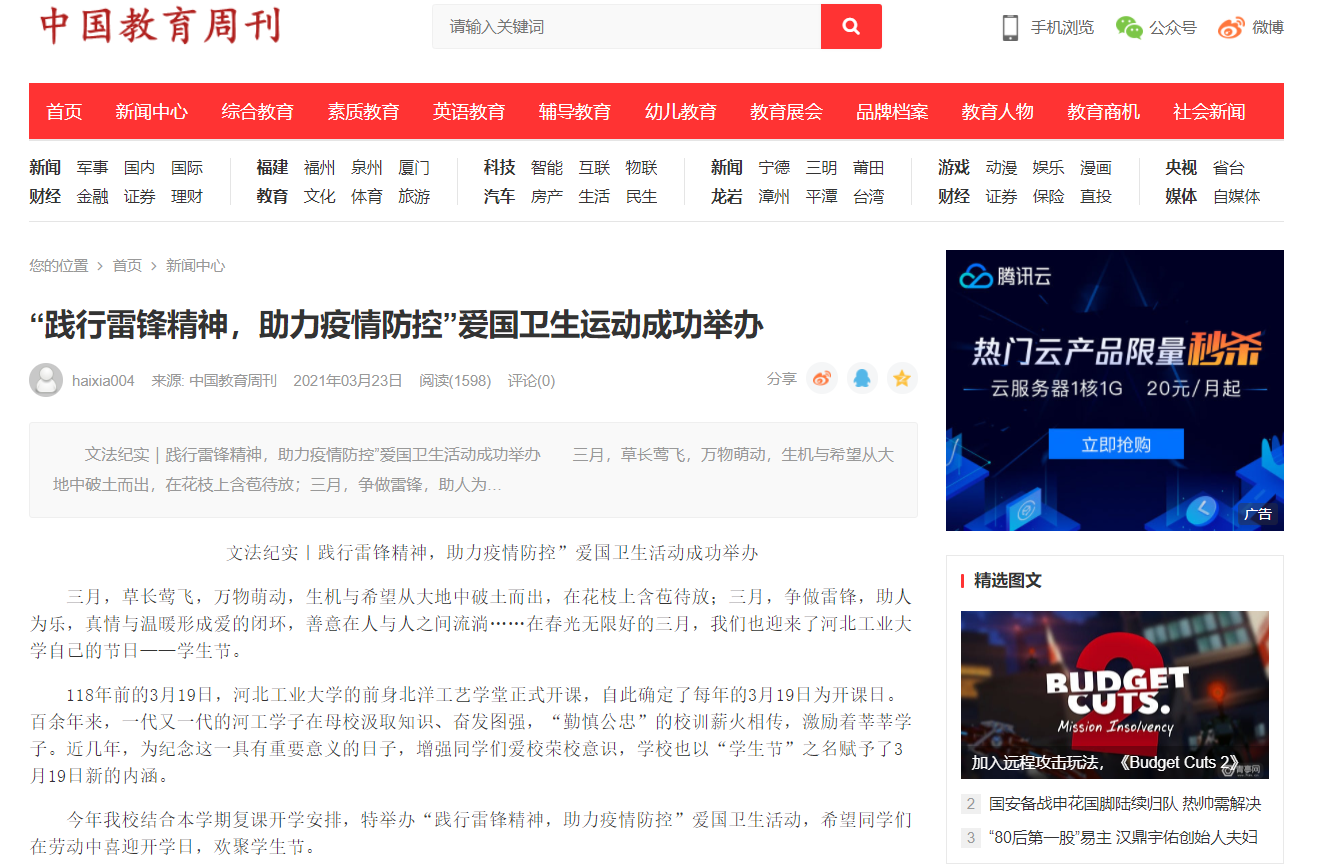Image resolution: width=1326 pixels, height=865 pixels.
Task: Click the keyword search input field
Action: pyautogui.click(x=626, y=27)
